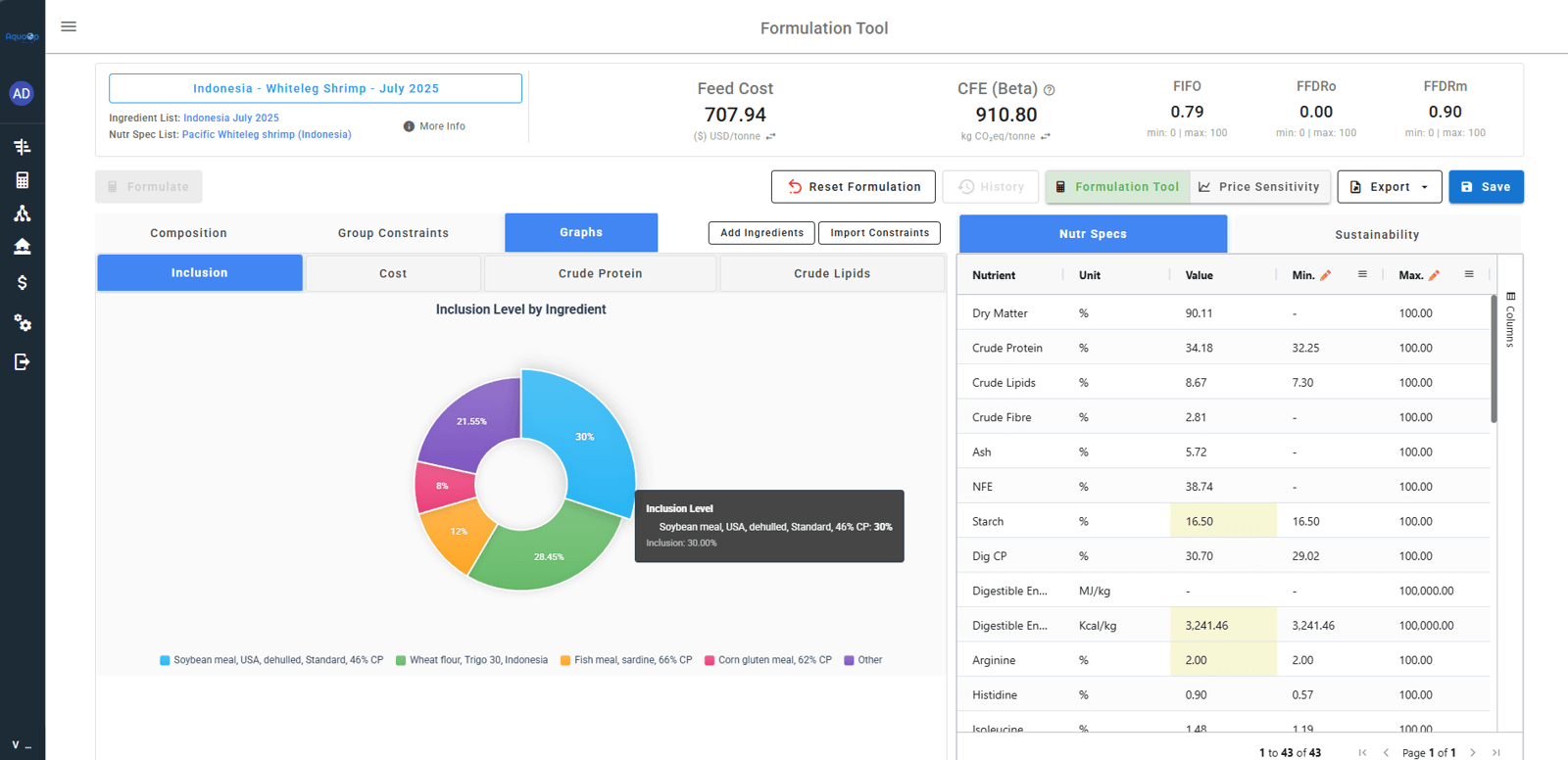Swap the Feed Cost currency unit
Viewport: 1568px width, 760px height.
pos(770,136)
